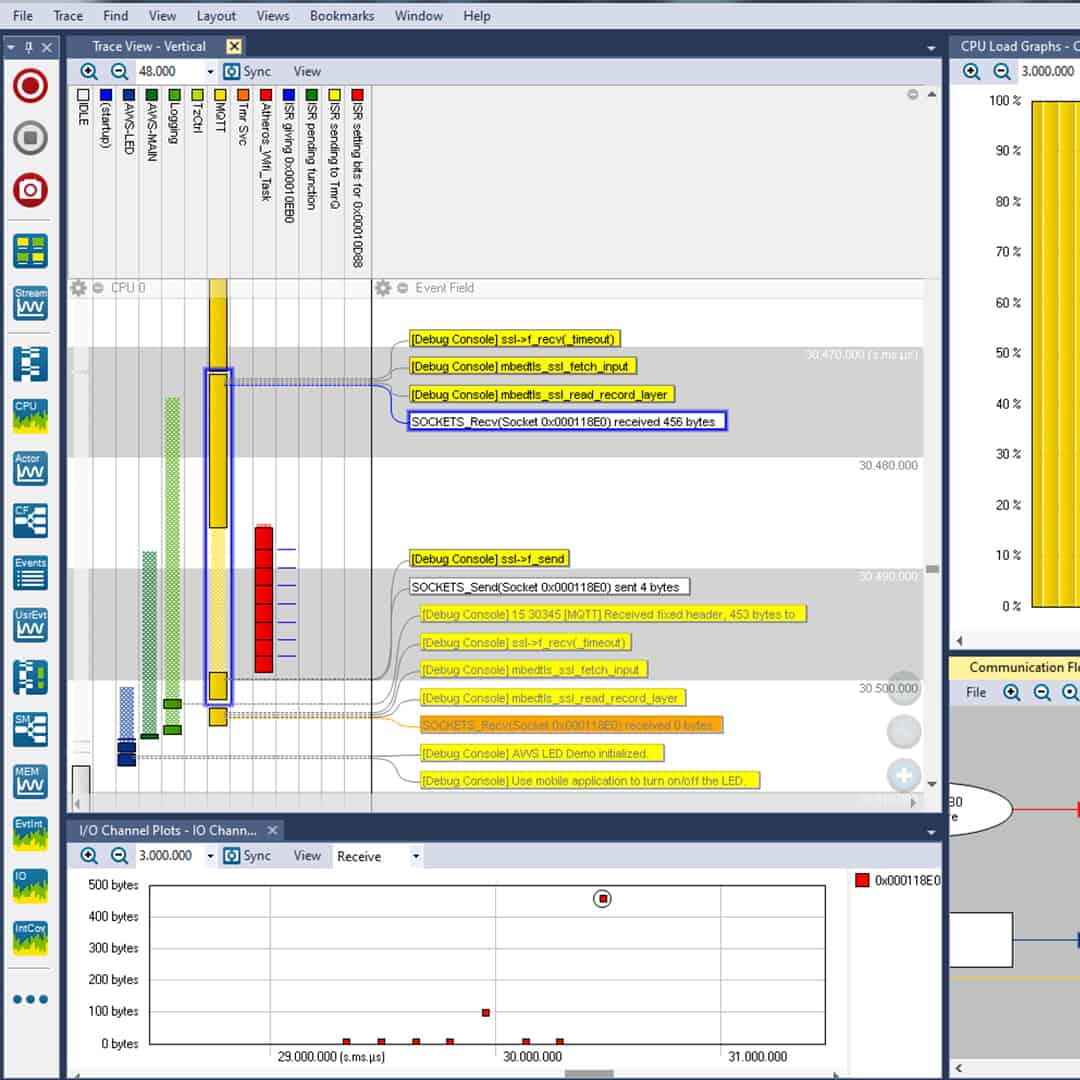Click the I/O plots horizontal scrollbar thumb

(x=588, y=1074)
